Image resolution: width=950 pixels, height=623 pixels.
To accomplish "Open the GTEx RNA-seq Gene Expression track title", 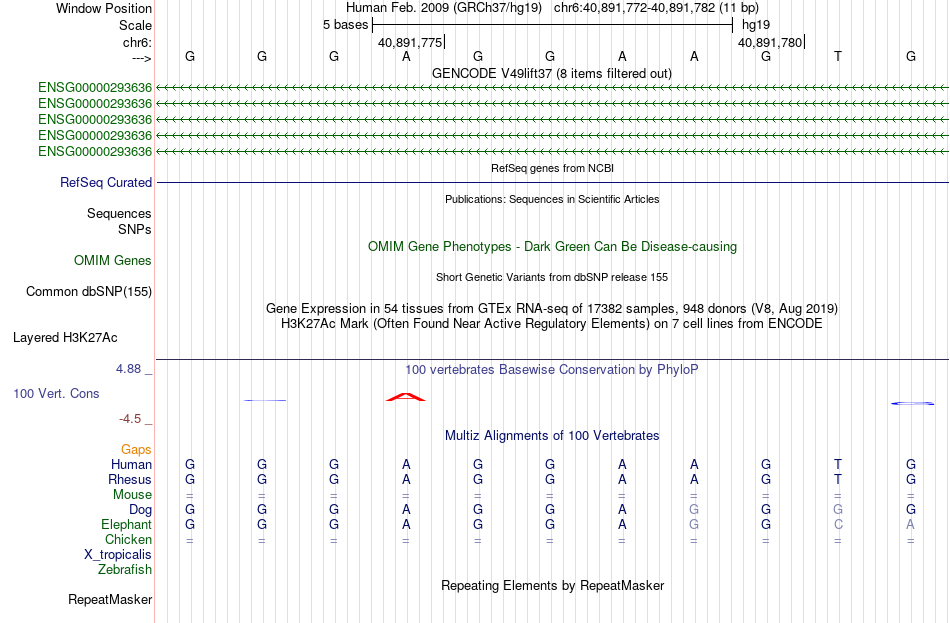I will [x=552, y=308].
